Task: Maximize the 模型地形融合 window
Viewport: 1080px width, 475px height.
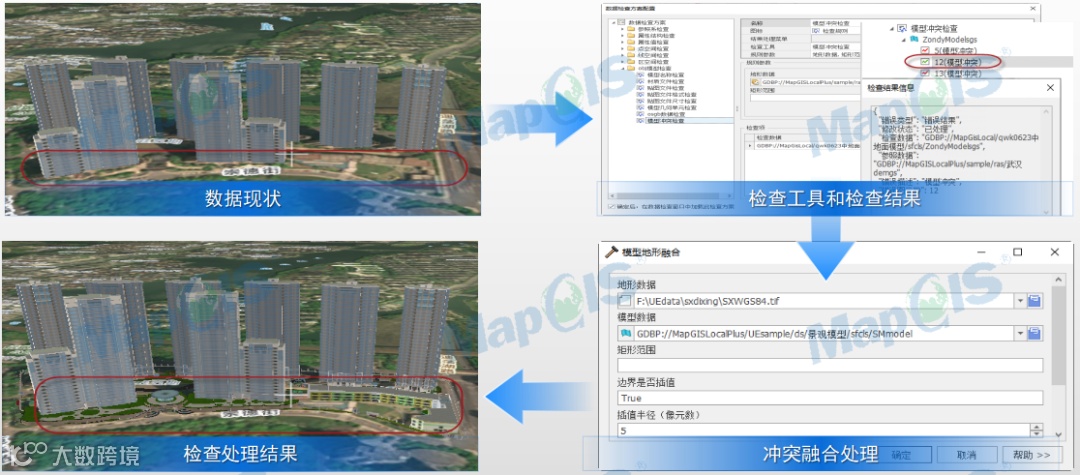Action: (1017, 252)
